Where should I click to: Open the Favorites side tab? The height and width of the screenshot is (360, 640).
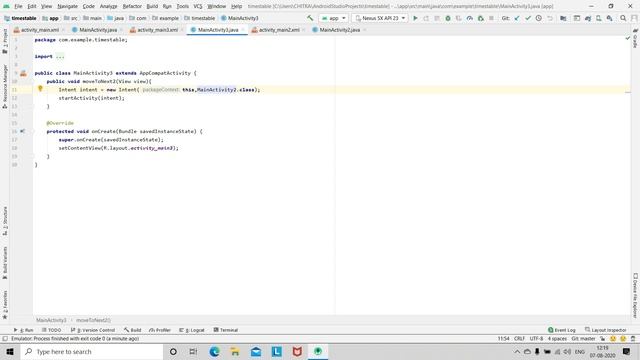click(5, 305)
